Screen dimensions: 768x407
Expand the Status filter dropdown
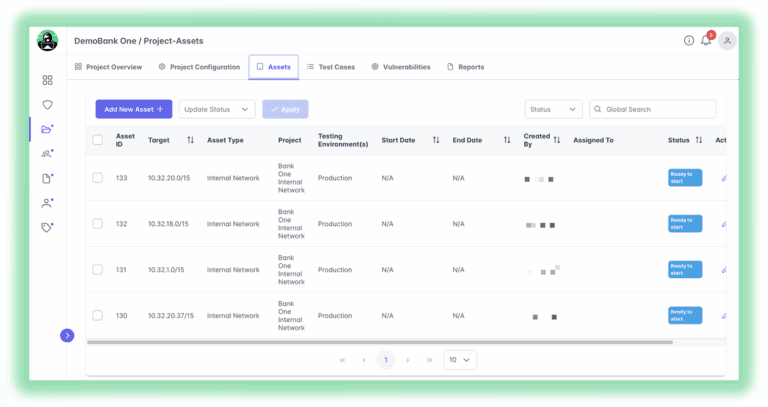(553, 109)
